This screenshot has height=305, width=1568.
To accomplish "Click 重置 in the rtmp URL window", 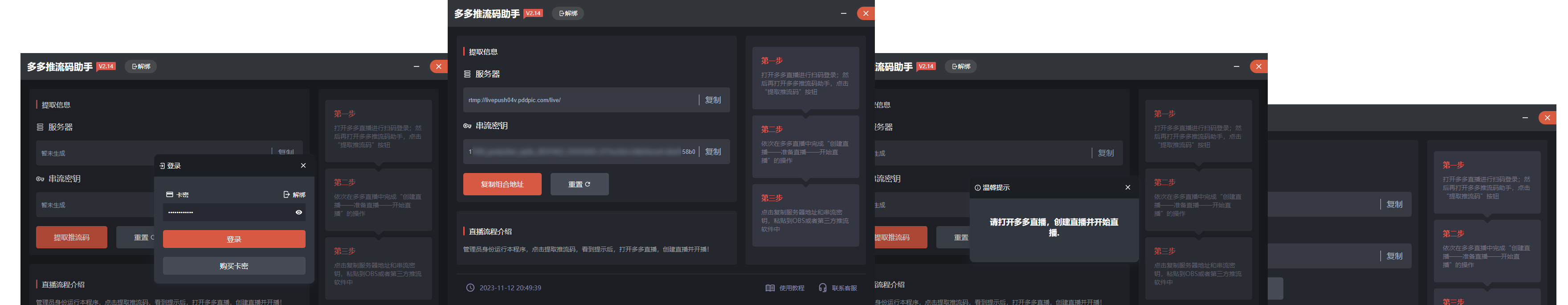I will point(580,185).
